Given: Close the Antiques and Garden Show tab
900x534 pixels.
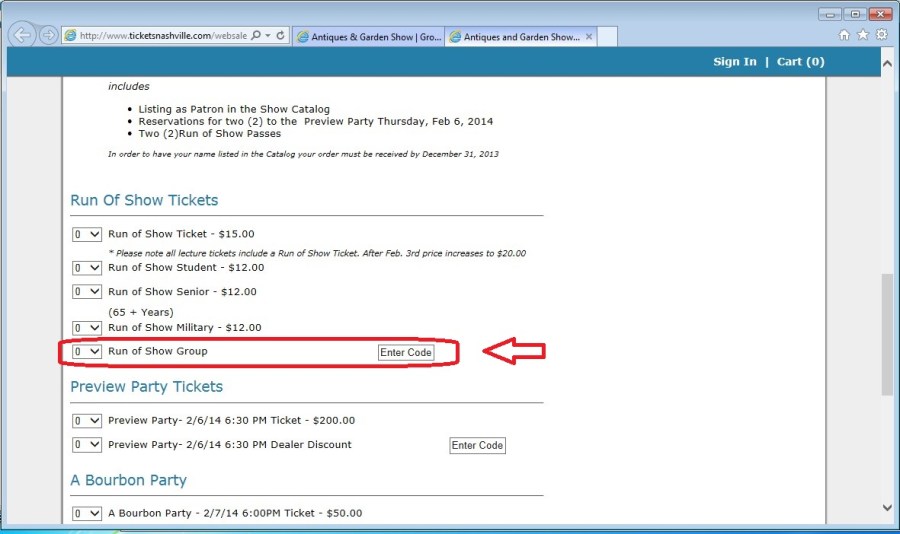Looking at the screenshot, I should pos(589,37).
